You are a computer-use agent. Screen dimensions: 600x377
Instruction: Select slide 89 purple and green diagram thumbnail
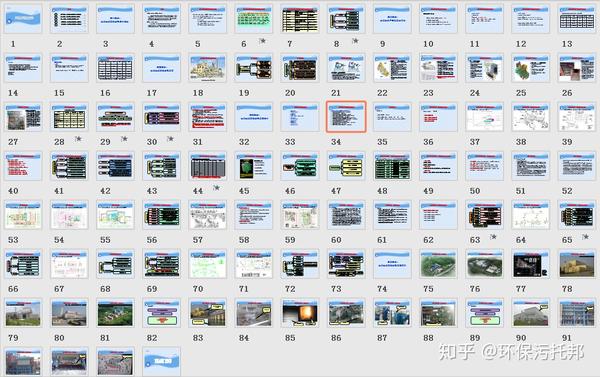click(485, 313)
